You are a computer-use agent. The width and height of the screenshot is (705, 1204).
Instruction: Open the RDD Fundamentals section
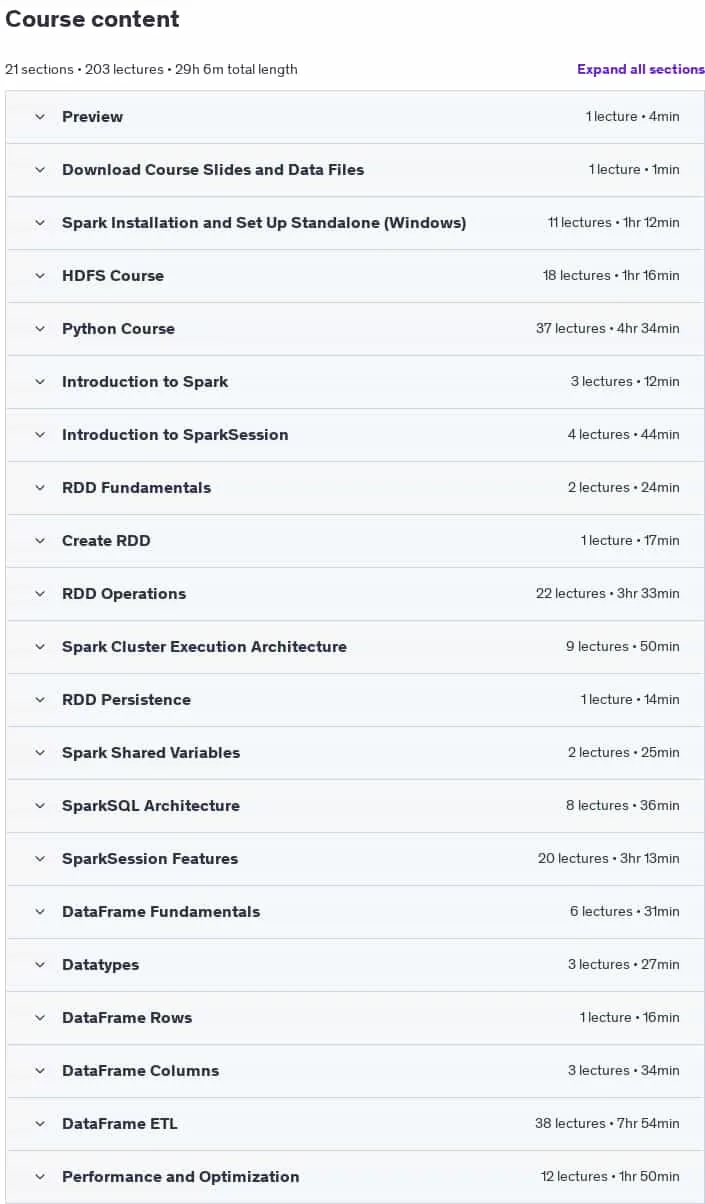[355, 488]
